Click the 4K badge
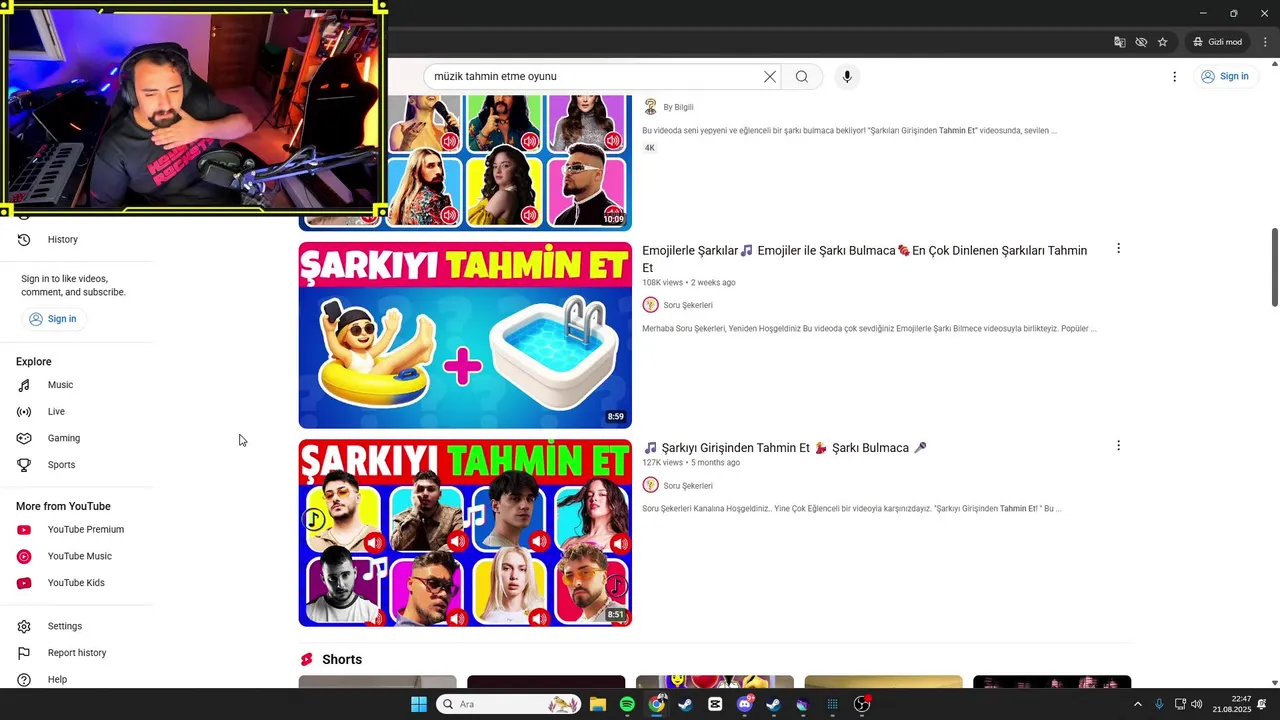This screenshot has height=720, width=1280. pos(649,148)
